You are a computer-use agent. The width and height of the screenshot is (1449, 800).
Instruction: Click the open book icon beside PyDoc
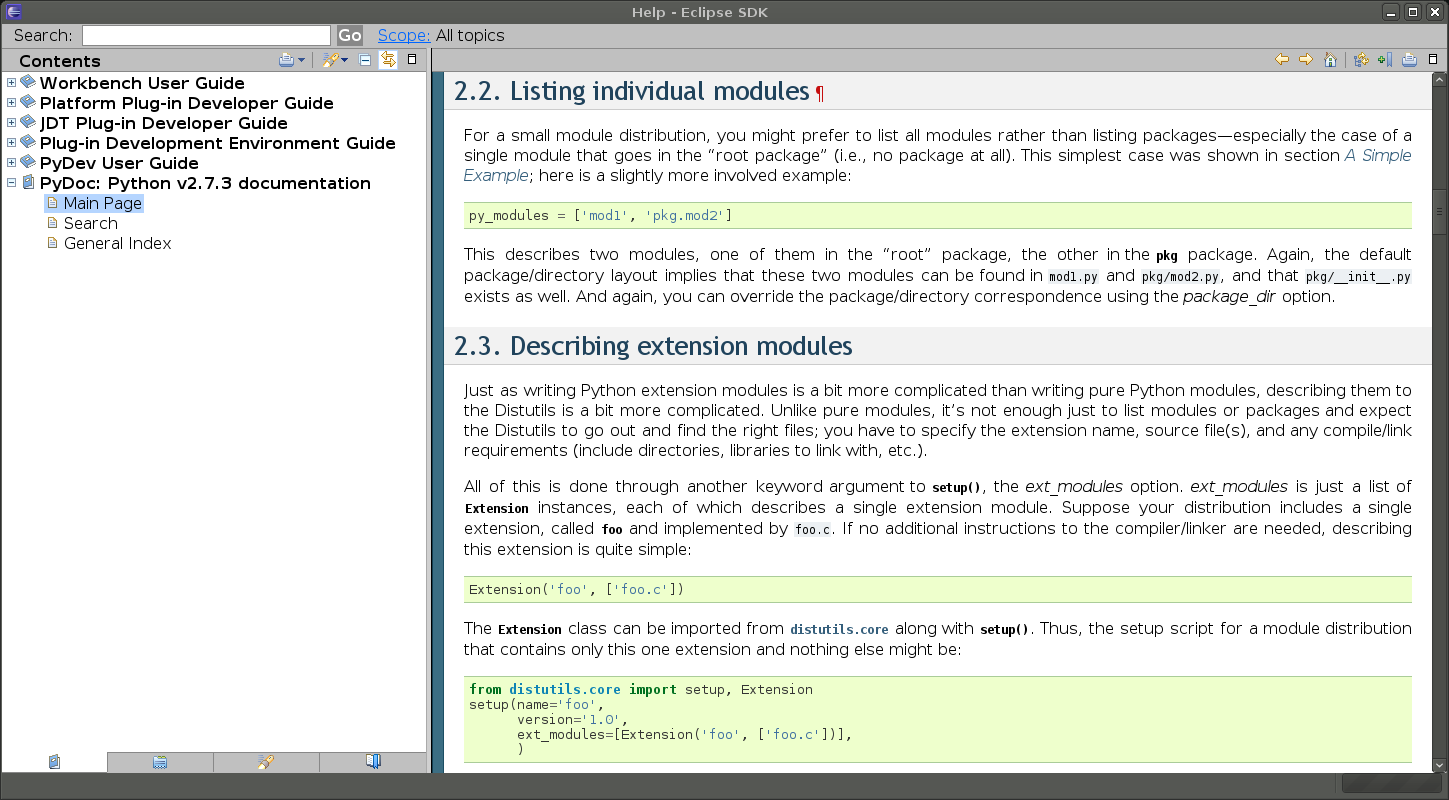28,183
